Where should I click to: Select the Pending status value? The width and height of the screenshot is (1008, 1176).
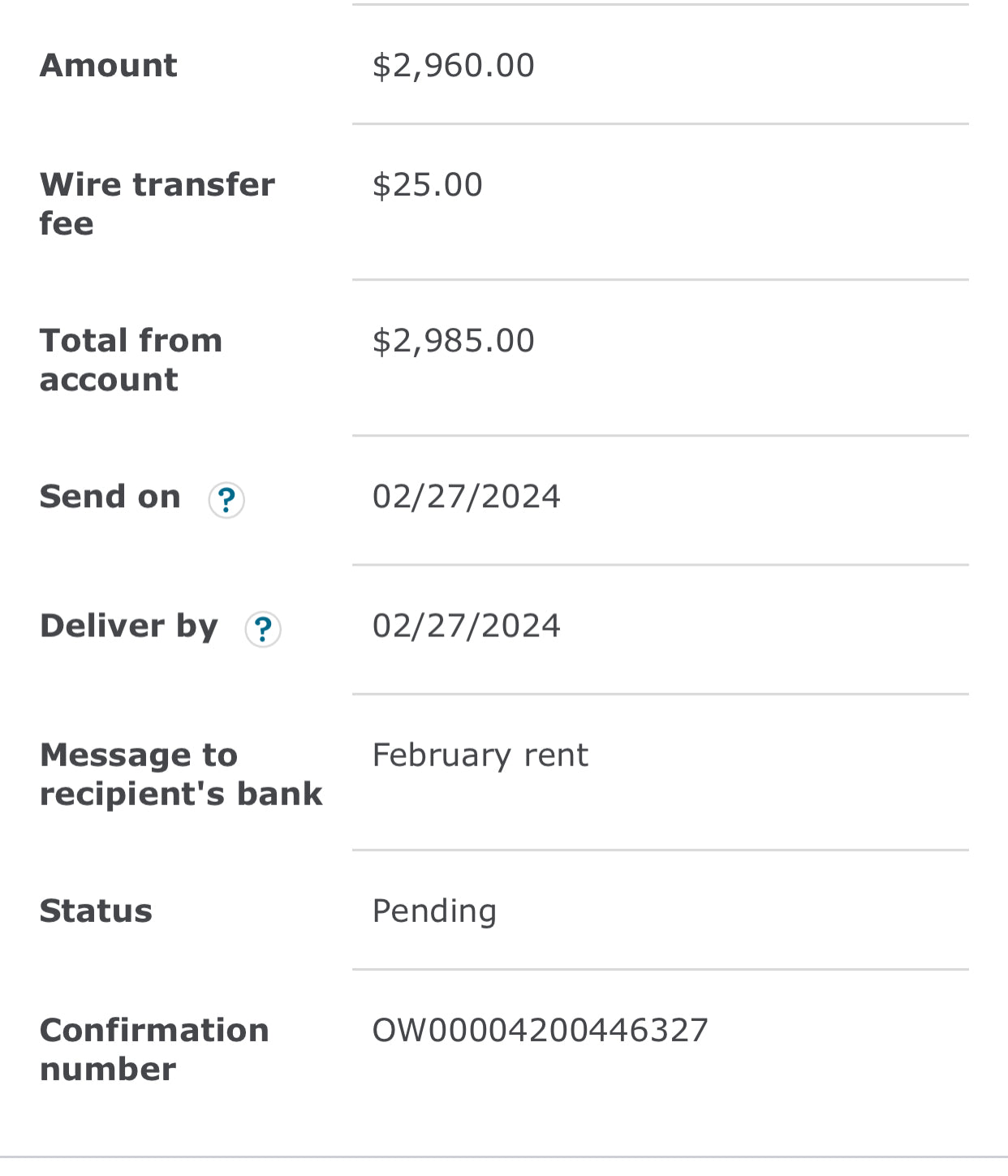(434, 911)
